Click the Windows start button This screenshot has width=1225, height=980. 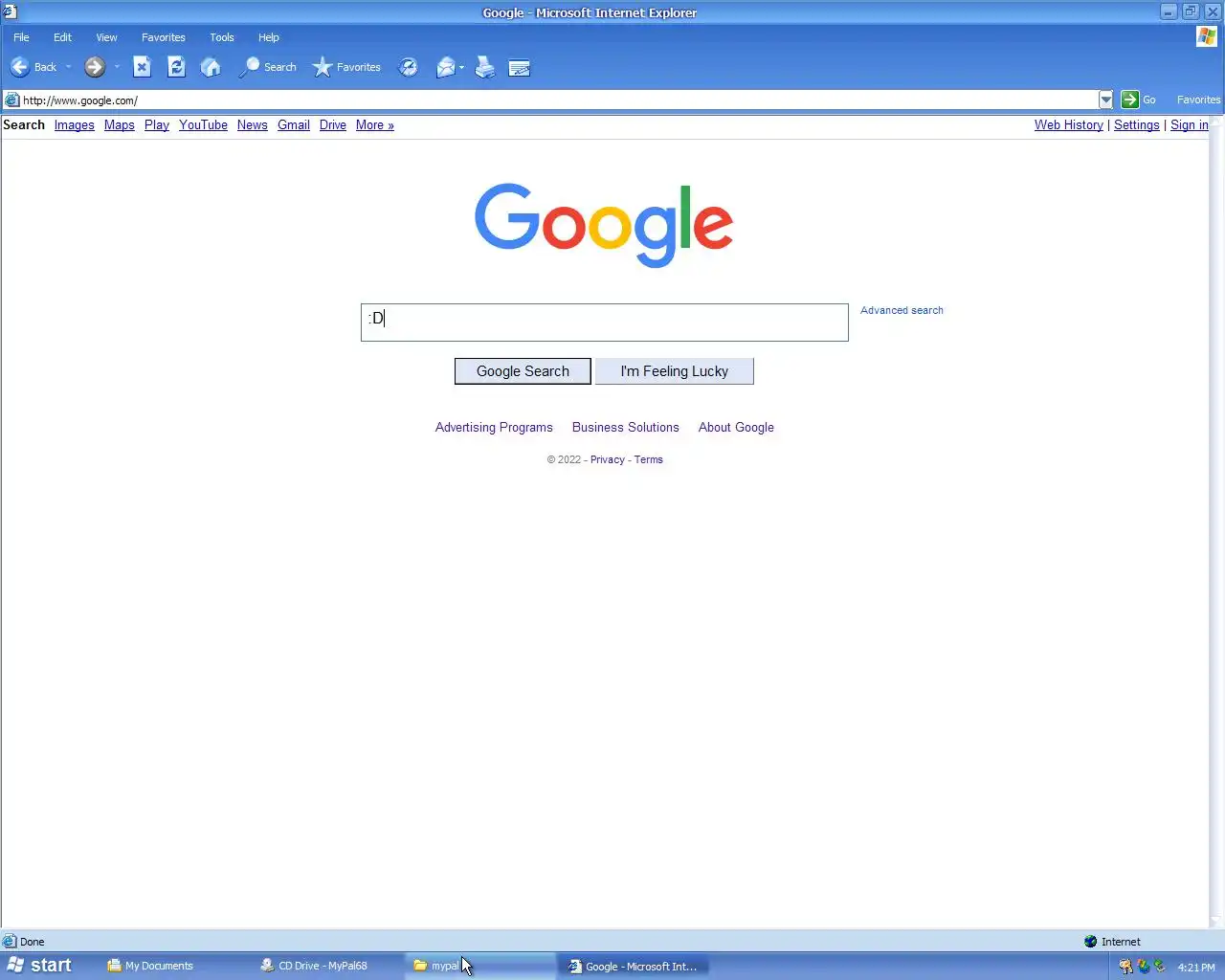click(x=39, y=966)
